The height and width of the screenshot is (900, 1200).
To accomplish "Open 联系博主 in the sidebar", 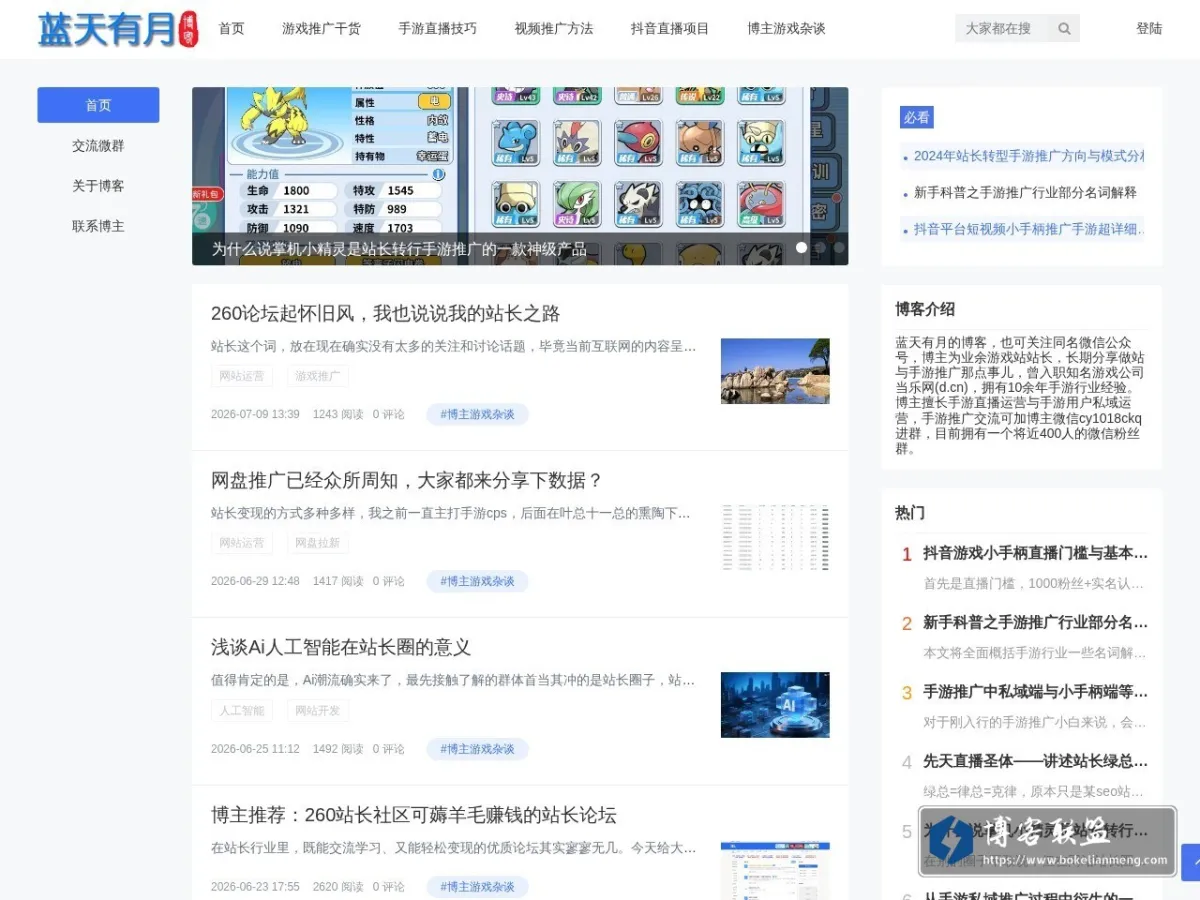I will pyautogui.click(x=98, y=226).
